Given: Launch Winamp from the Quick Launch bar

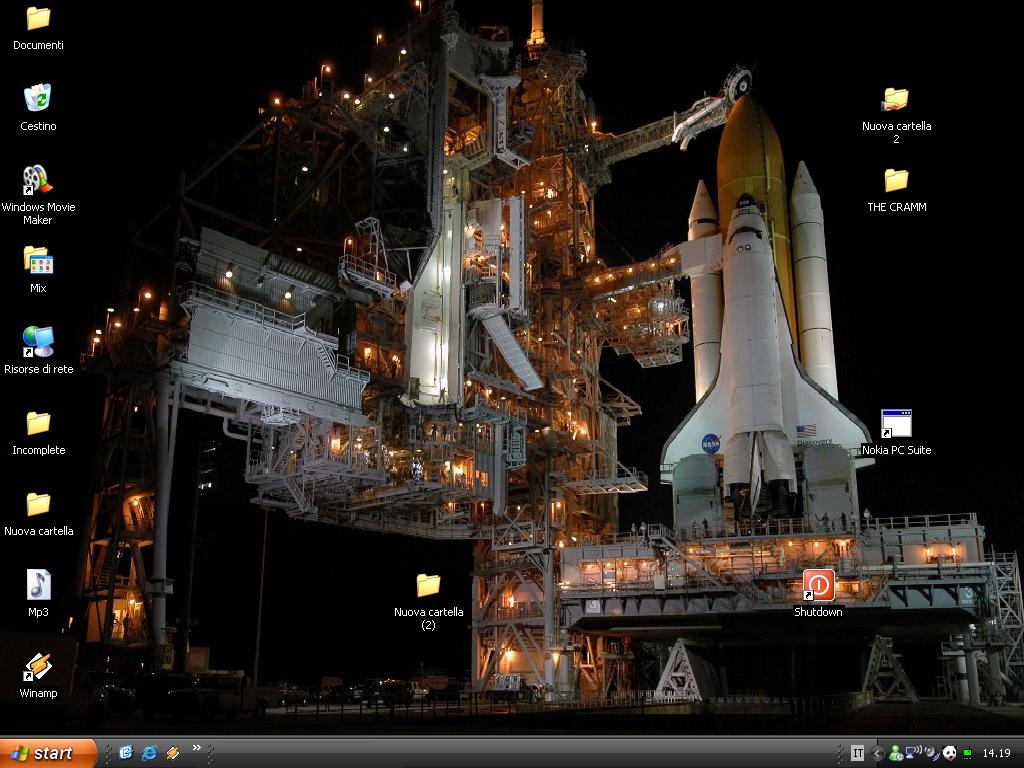Looking at the screenshot, I should click(172, 753).
